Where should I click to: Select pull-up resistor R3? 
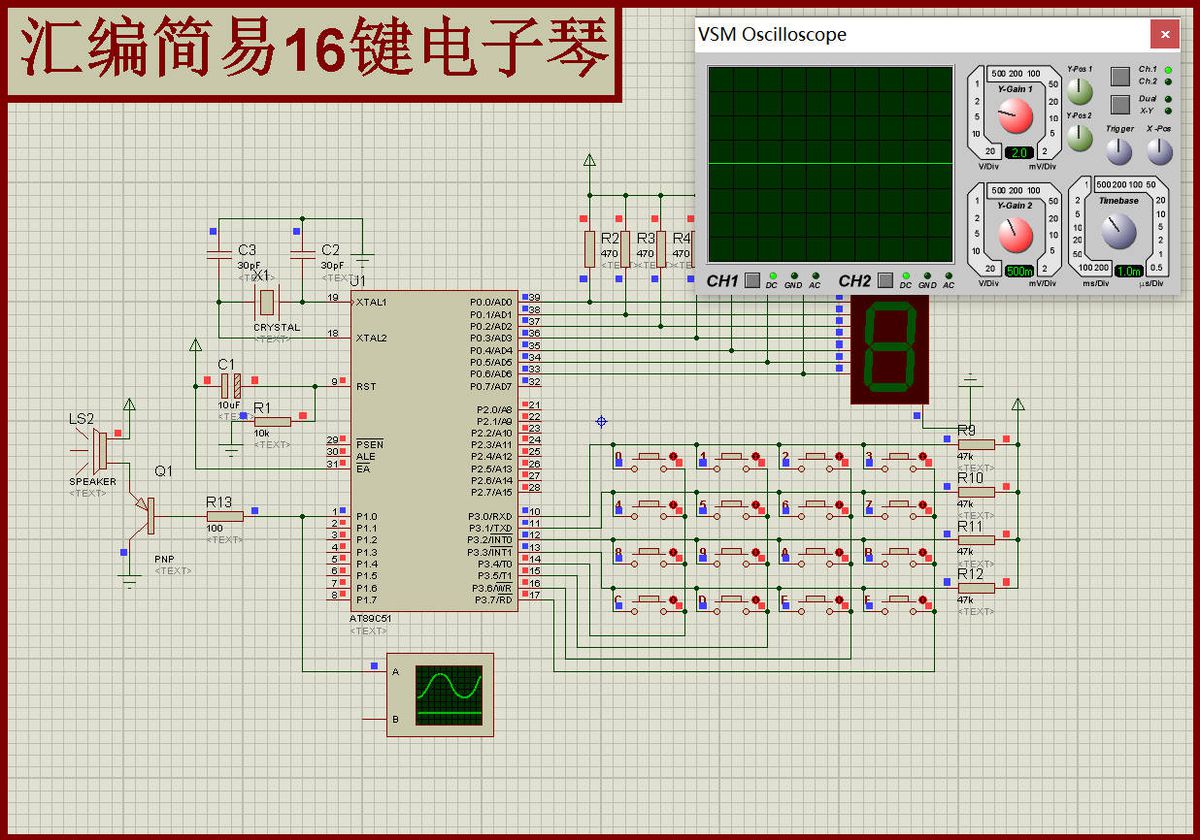click(x=625, y=248)
